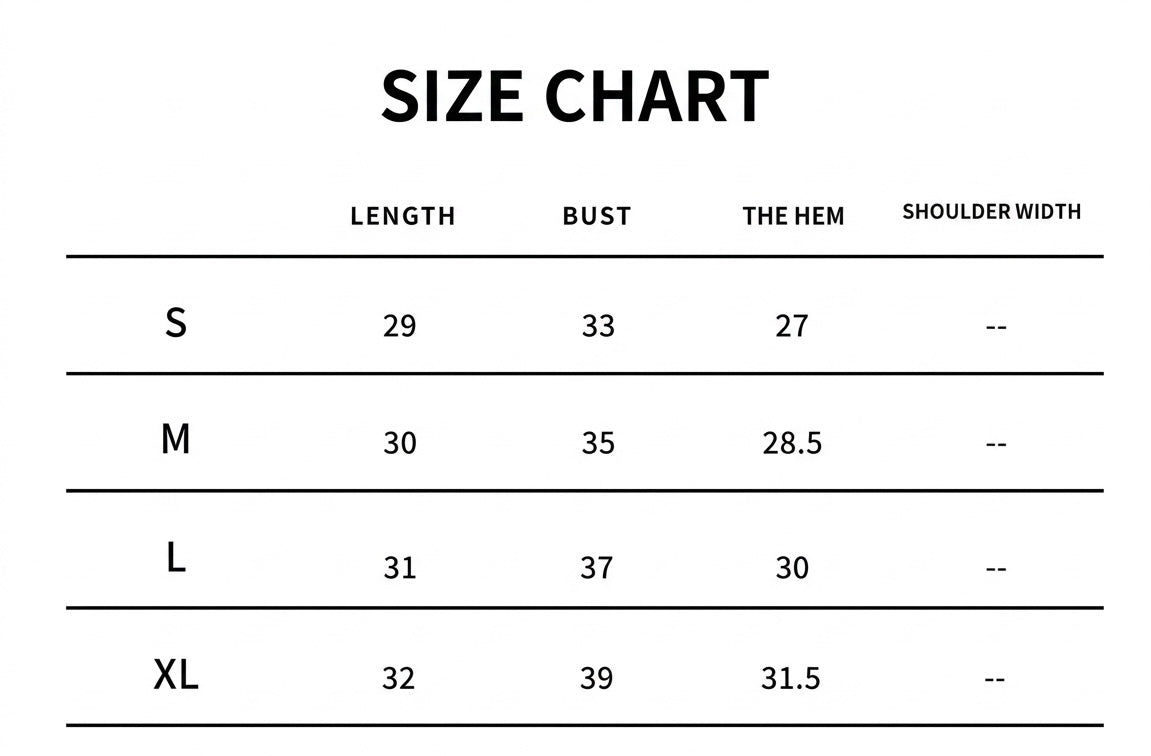The height and width of the screenshot is (756, 1151).
Task: Click hem value 28.5 in the M row
Action: click(792, 443)
